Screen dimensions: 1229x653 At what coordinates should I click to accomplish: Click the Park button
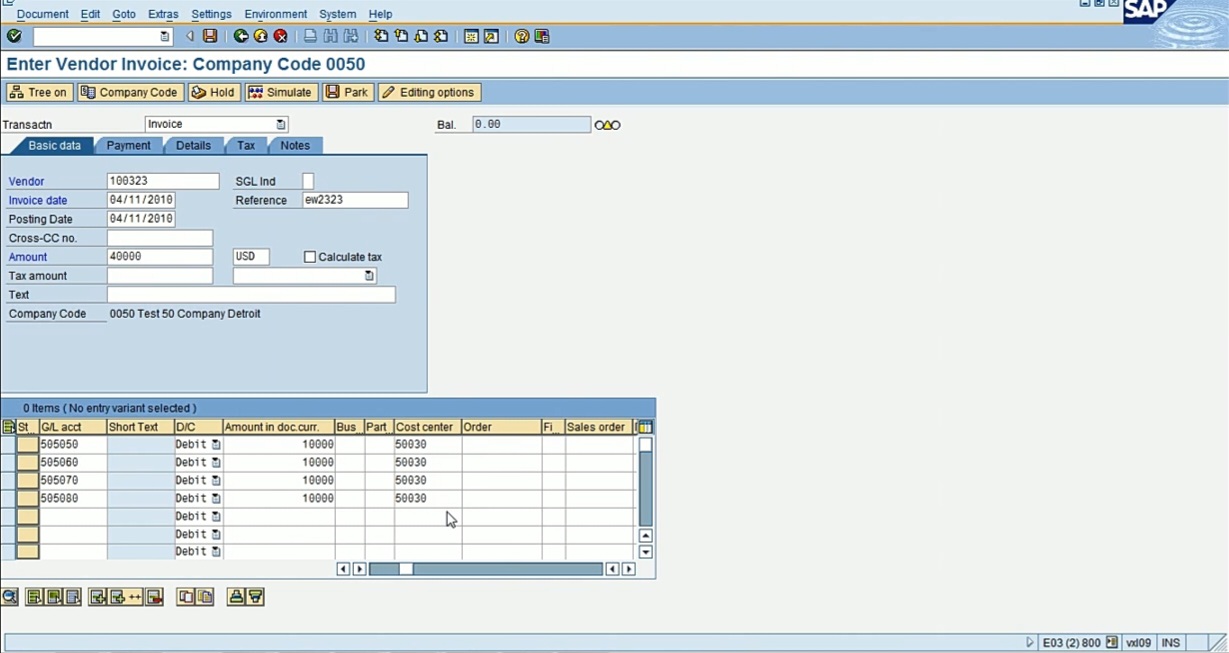coord(347,92)
